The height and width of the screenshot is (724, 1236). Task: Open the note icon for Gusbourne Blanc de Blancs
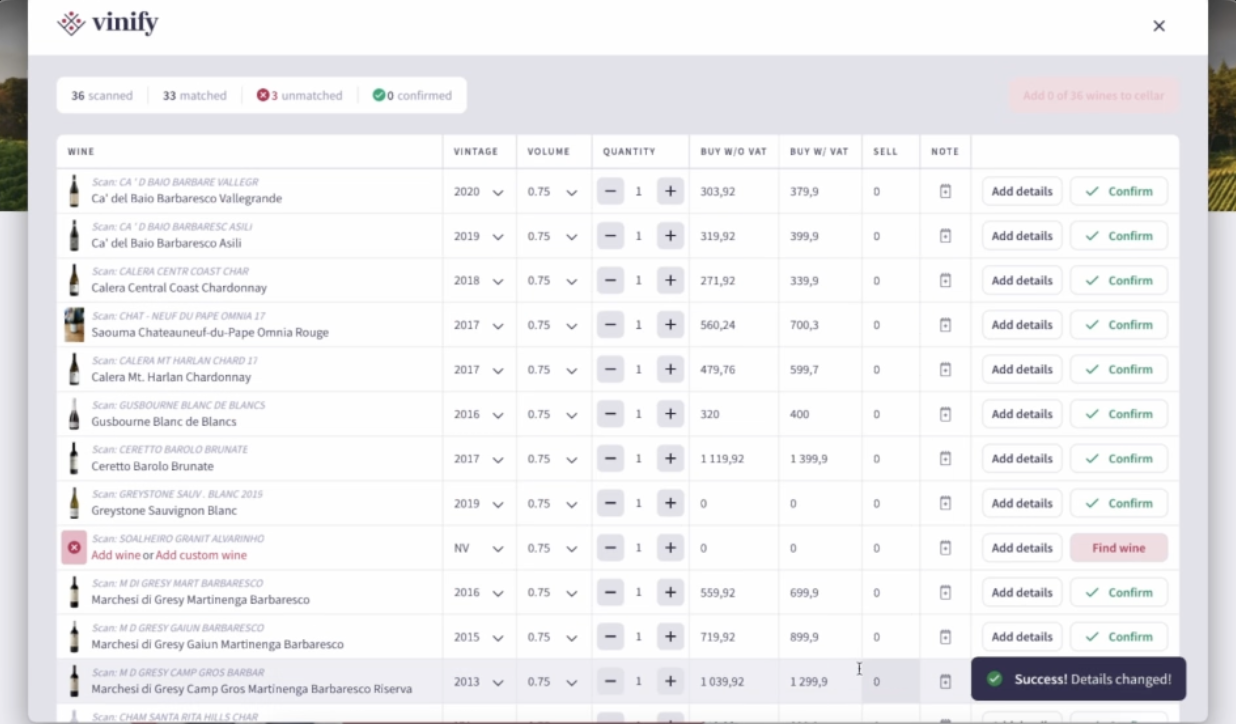pyautogui.click(x=944, y=413)
